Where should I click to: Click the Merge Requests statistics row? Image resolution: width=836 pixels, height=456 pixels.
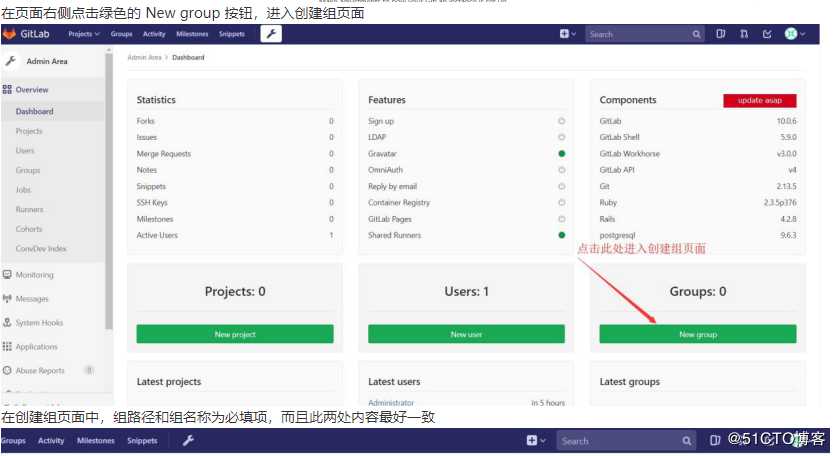[235, 154]
